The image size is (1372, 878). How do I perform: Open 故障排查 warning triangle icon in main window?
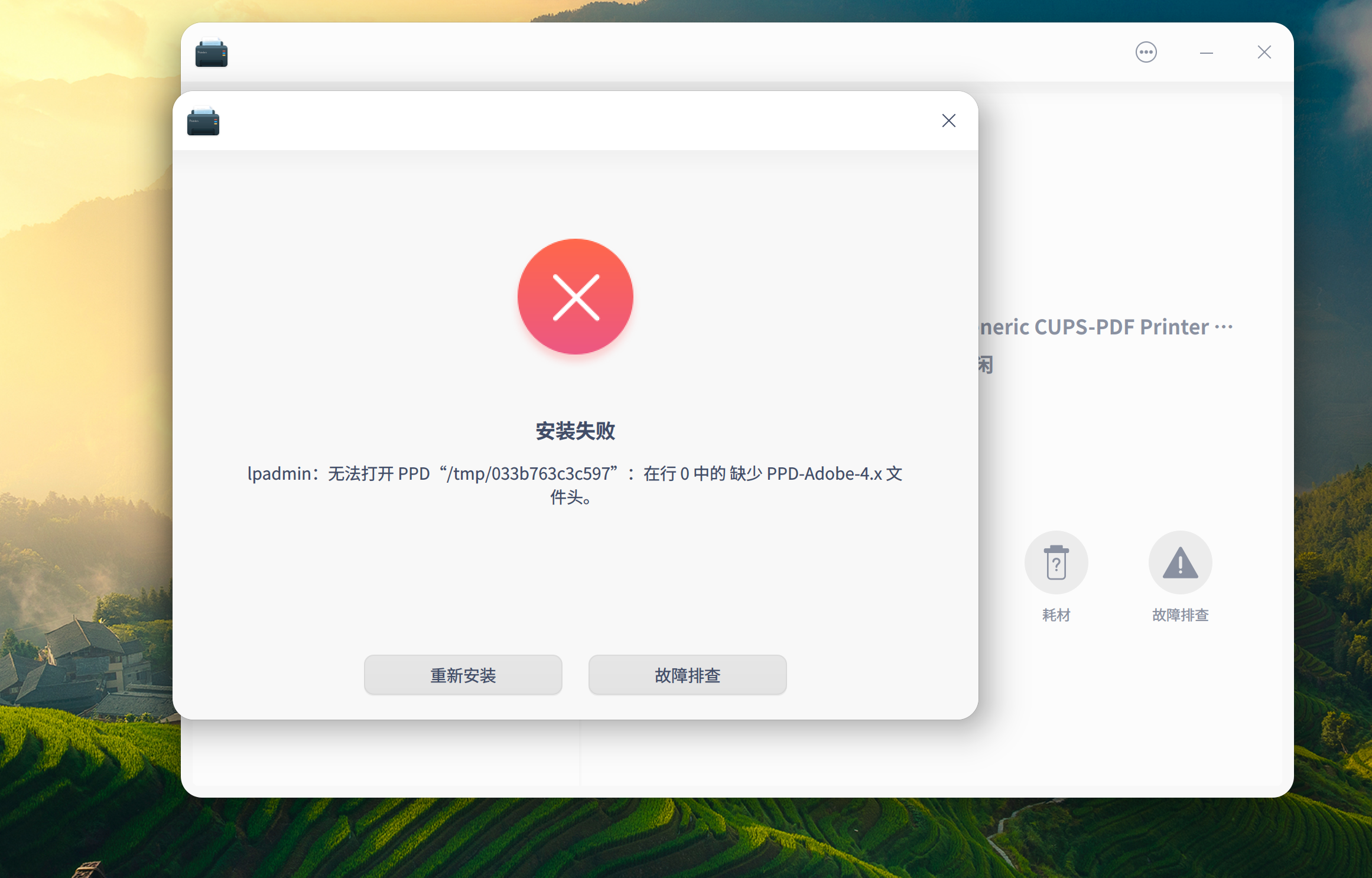coord(1180,562)
